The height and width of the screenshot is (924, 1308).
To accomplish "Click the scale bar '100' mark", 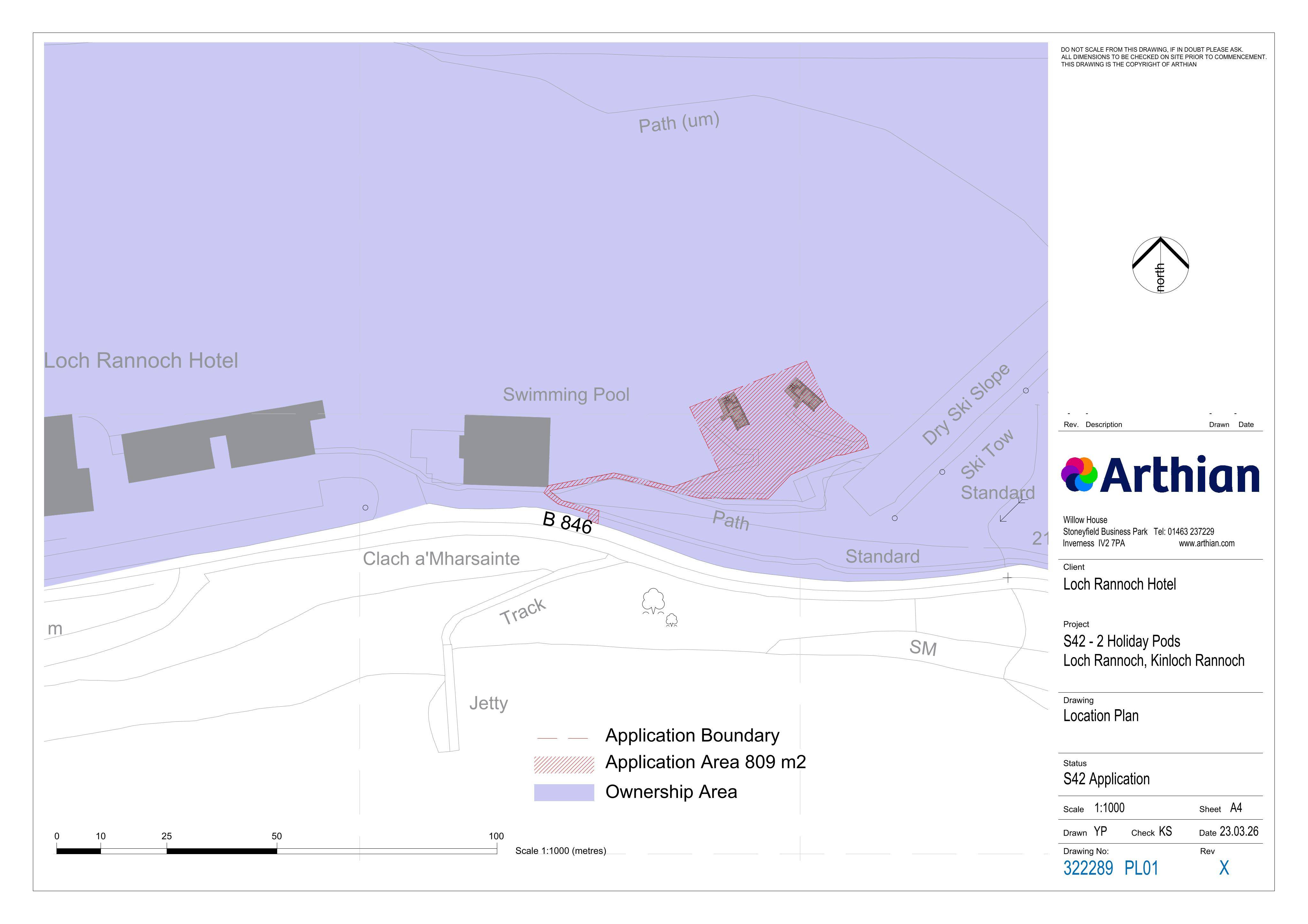I will pos(496,836).
